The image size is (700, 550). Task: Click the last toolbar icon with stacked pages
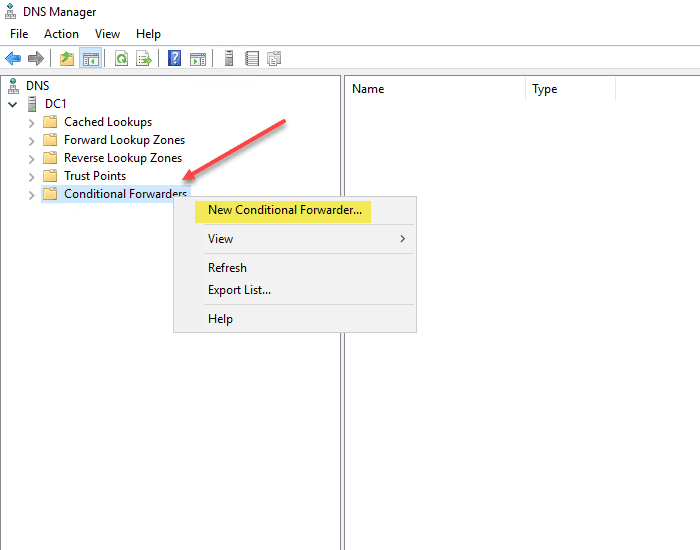click(274, 58)
